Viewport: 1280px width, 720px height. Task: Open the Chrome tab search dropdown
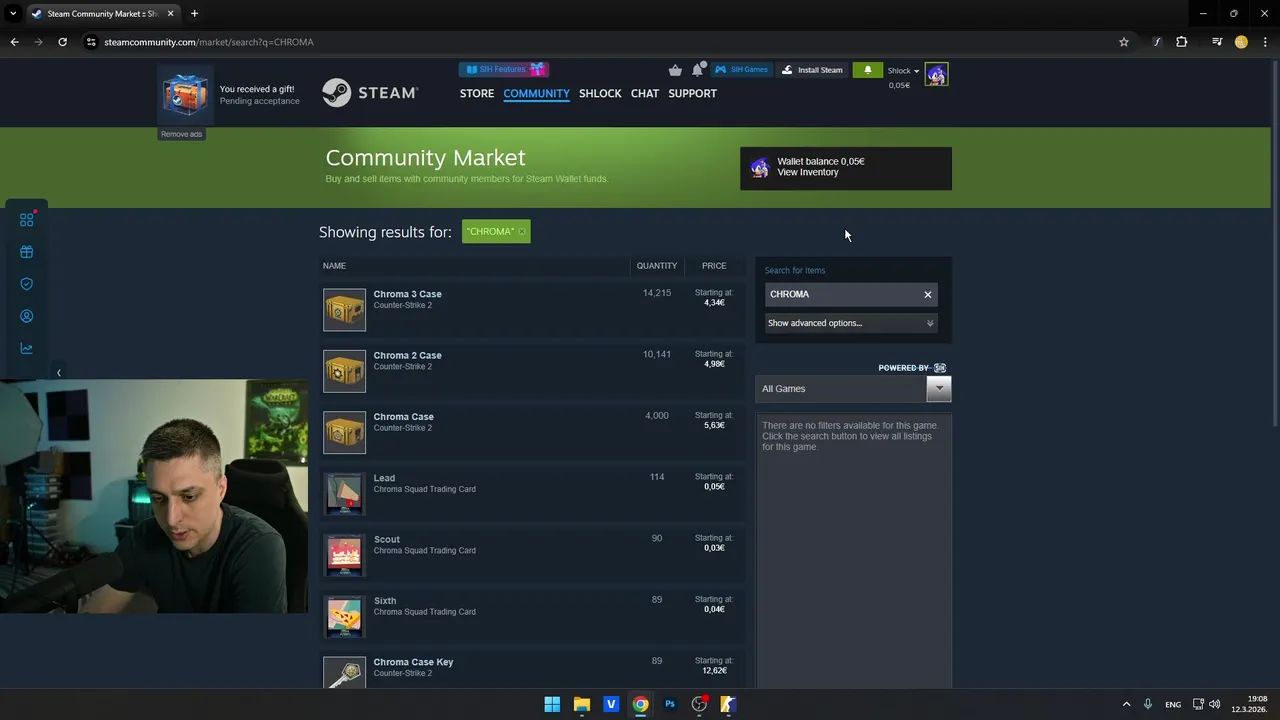tap(13, 14)
